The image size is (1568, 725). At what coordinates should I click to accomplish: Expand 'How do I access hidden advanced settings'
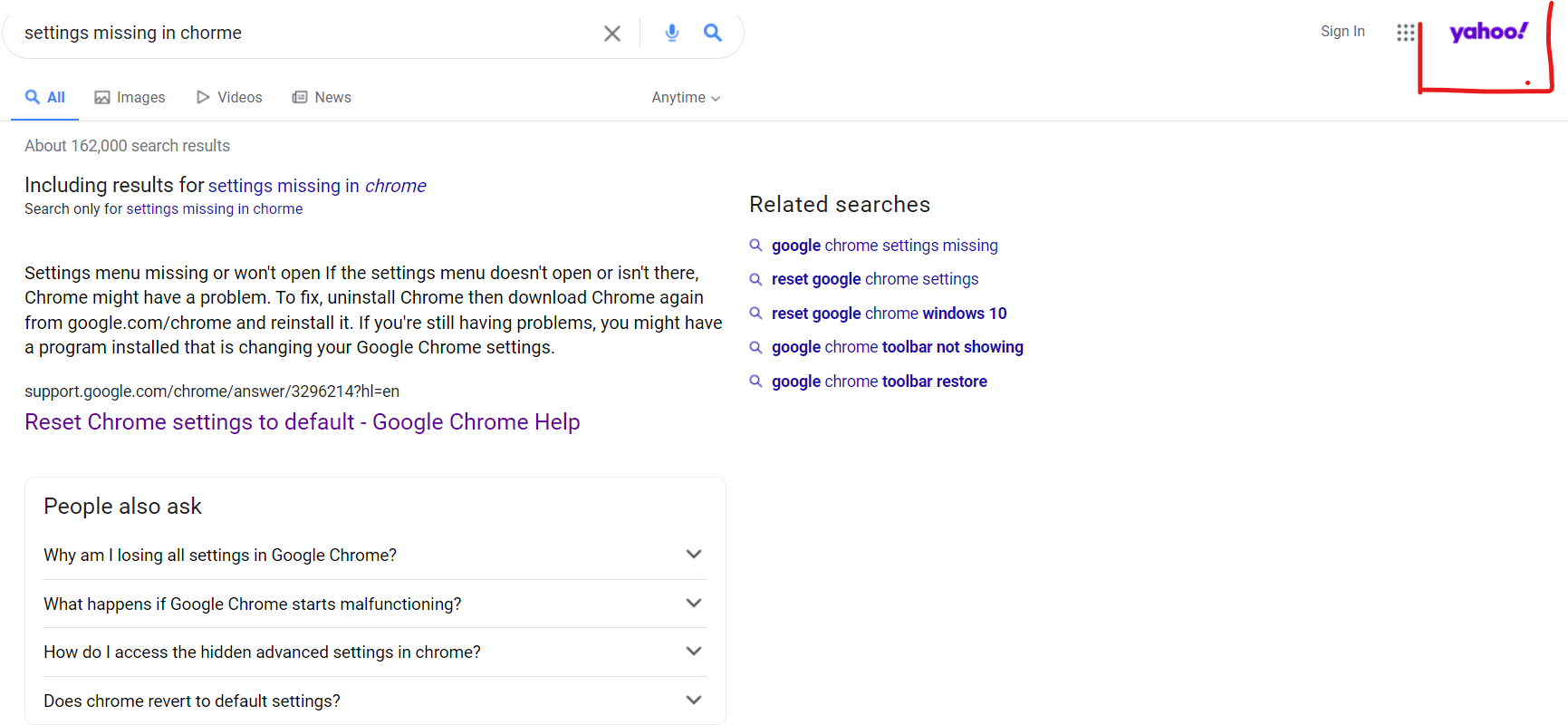pyautogui.click(x=694, y=652)
